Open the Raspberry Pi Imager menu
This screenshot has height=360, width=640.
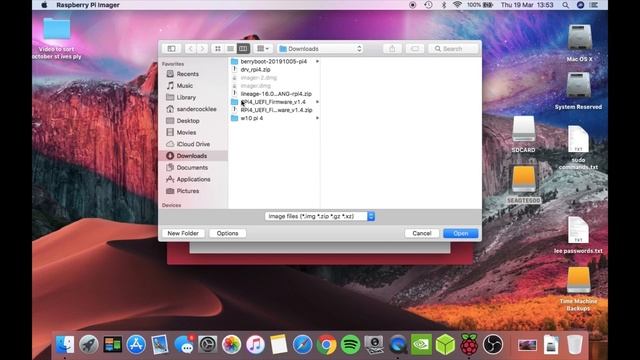88,5
